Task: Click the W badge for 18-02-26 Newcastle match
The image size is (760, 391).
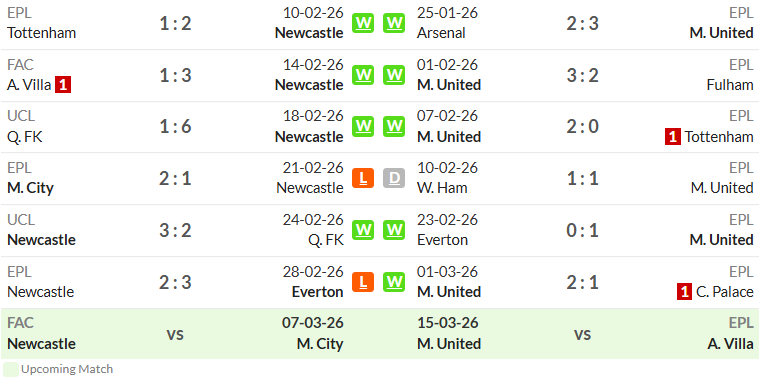Action: pyautogui.click(x=363, y=126)
